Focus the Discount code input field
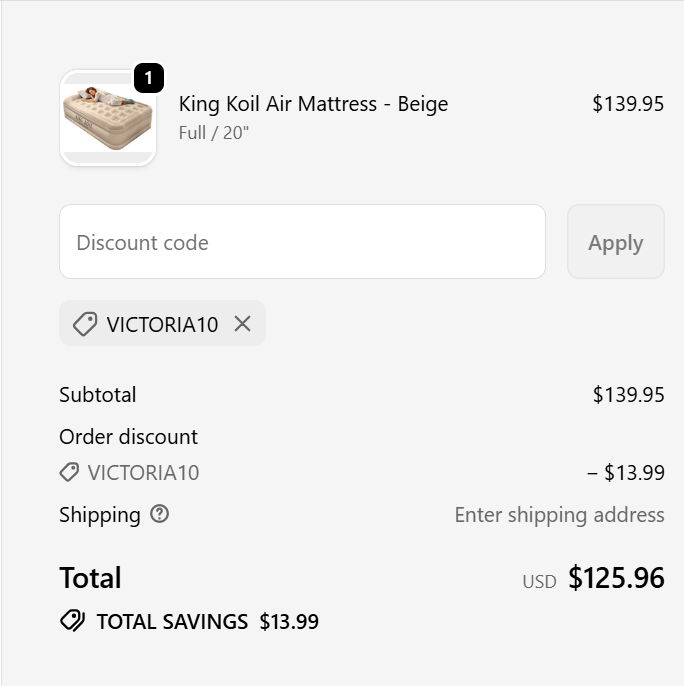Screen dimensions: 684x686 302,242
